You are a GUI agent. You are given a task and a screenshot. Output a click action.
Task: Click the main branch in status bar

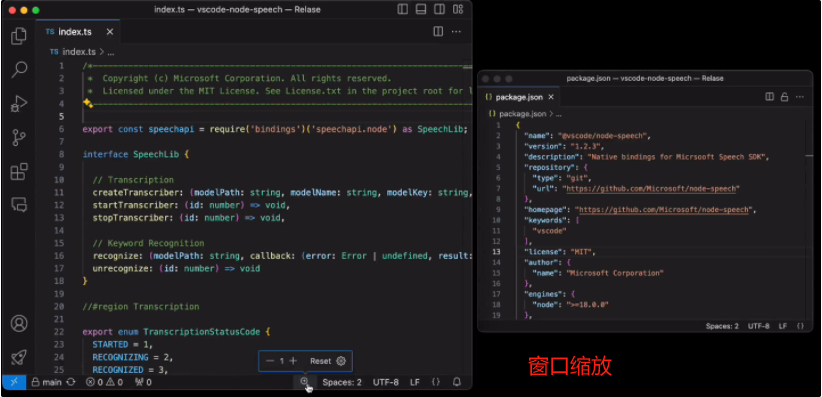47,382
